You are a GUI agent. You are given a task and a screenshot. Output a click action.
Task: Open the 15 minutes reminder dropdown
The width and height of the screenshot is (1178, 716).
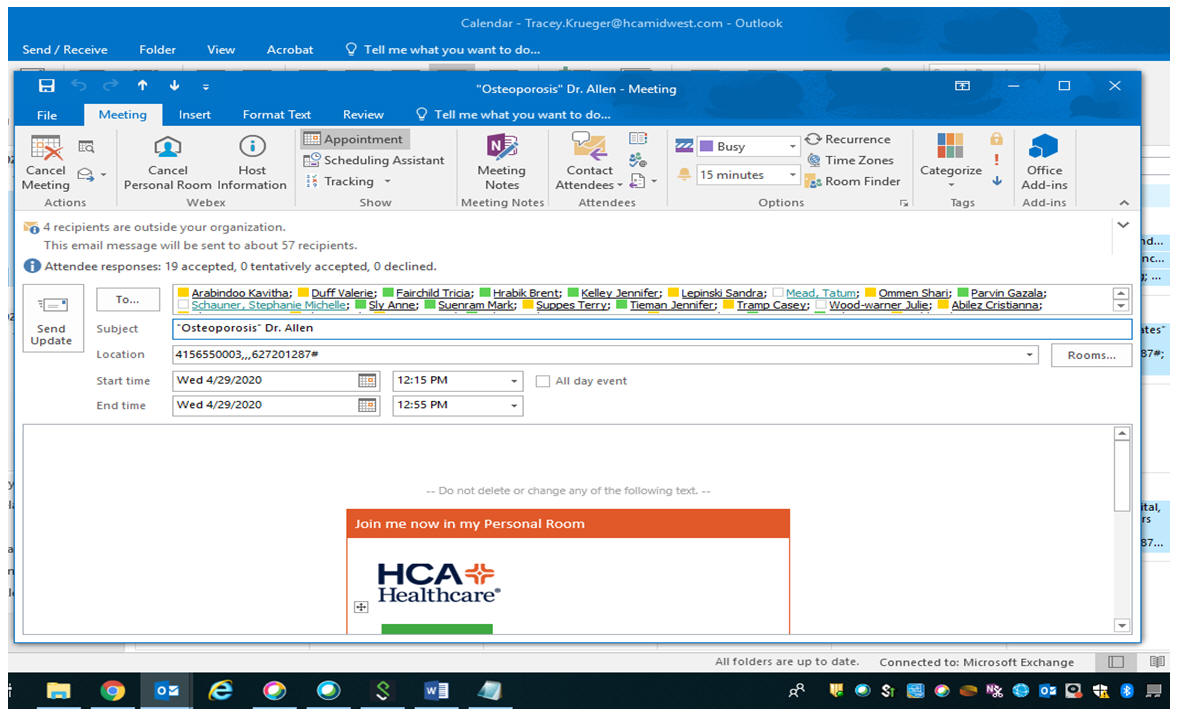[792, 175]
